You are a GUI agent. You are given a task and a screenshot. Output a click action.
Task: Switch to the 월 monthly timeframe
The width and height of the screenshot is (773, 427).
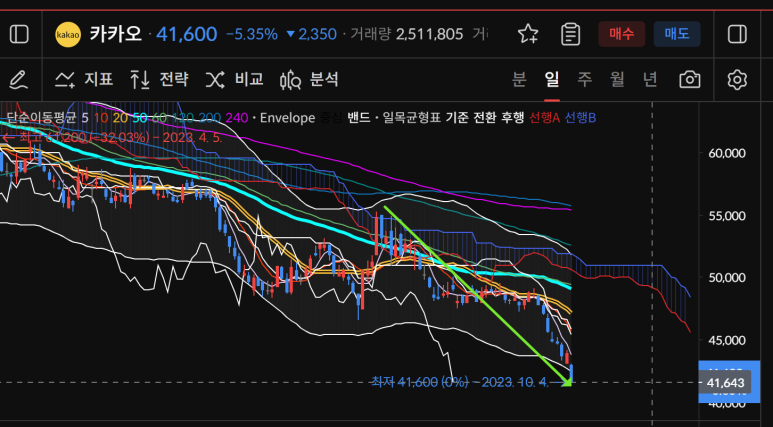(x=617, y=79)
